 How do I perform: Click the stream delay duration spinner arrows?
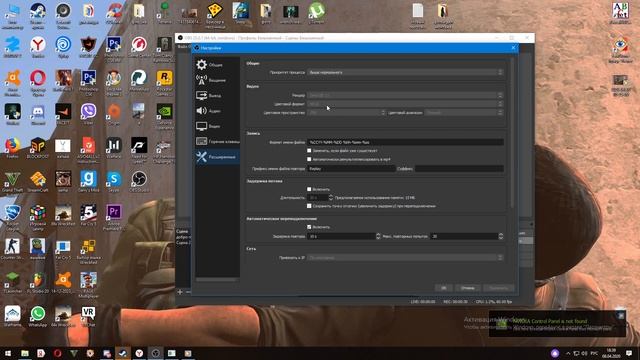331,198
